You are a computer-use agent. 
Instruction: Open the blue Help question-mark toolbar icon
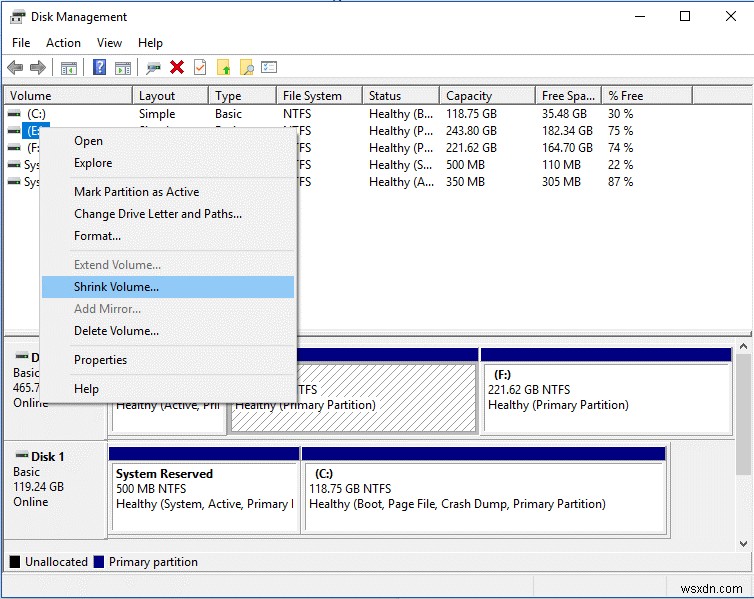tap(99, 67)
